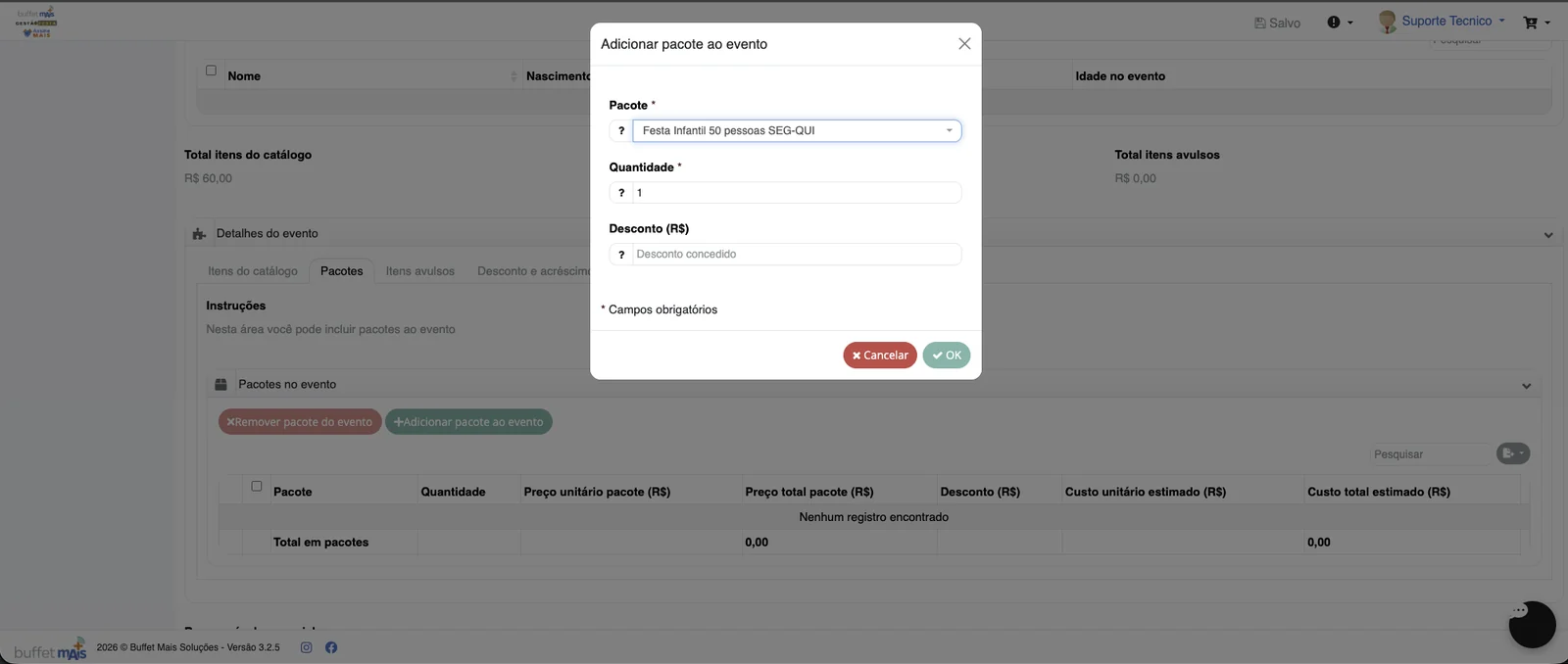Switch to the Itens avulsos tab
Image resolution: width=1568 pixels, height=664 pixels.
(x=420, y=271)
